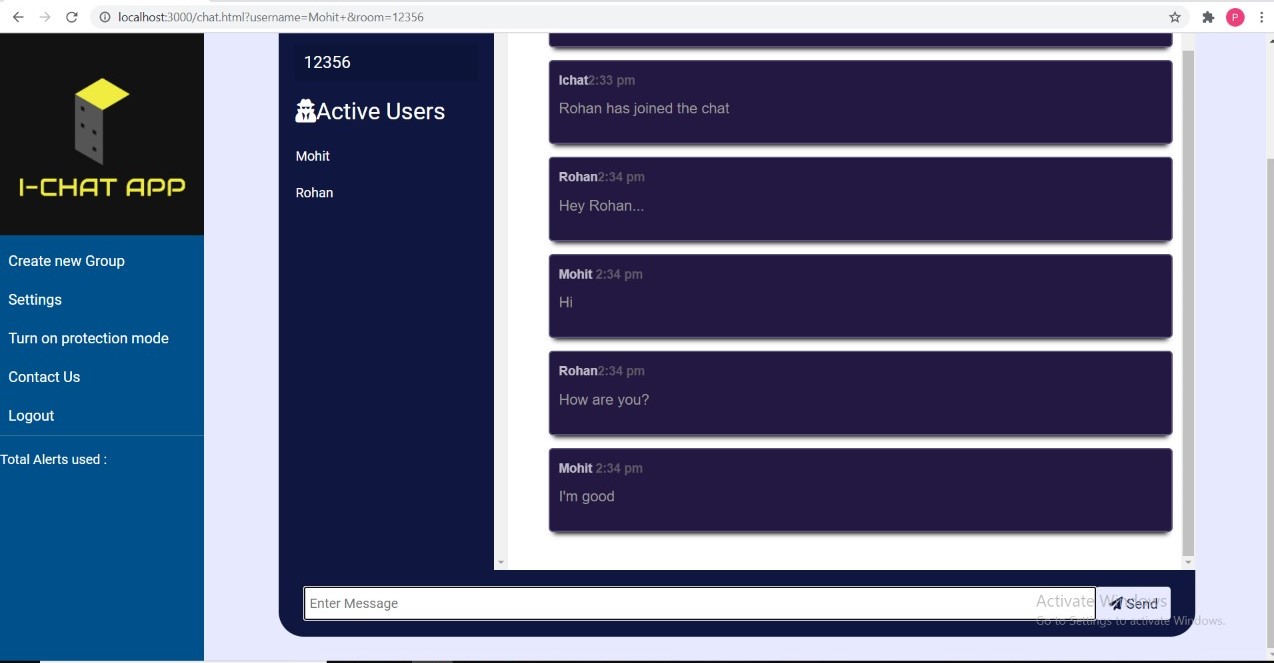Open the Chrome profile avatar
1274x663 pixels.
tap(1235, 17)
